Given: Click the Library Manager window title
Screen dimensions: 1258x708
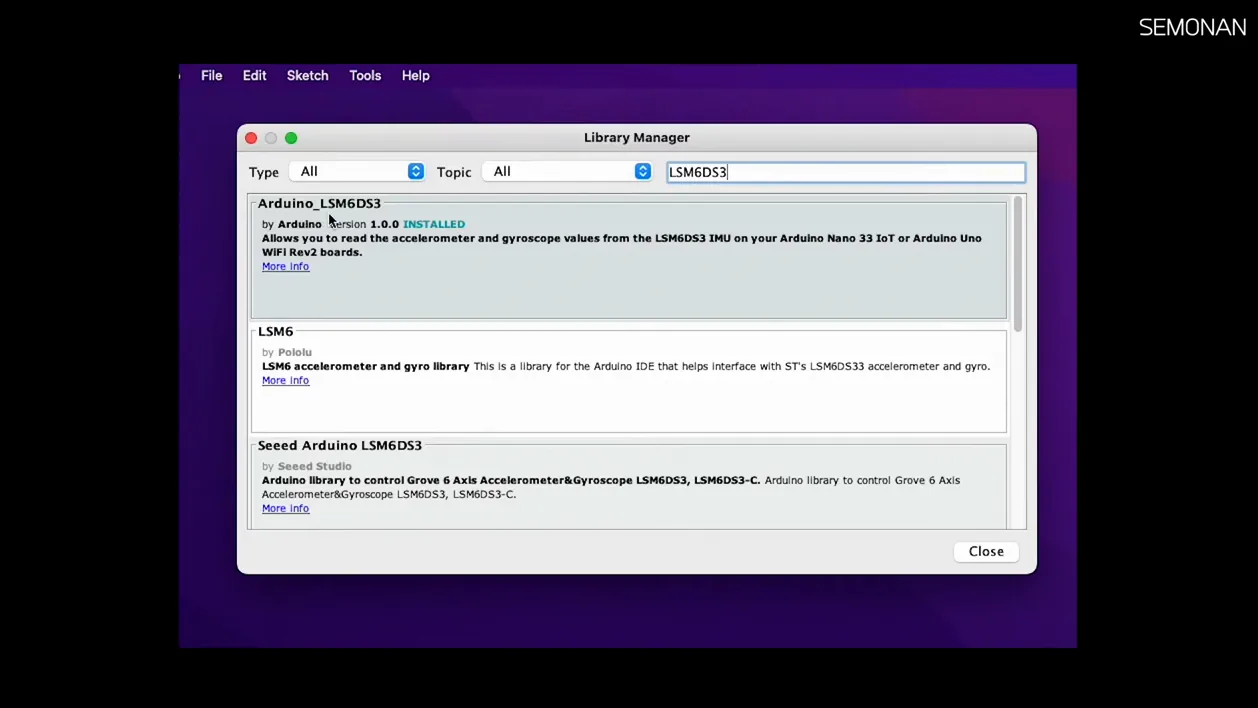Looking at the screenshot, I should 637,138.
